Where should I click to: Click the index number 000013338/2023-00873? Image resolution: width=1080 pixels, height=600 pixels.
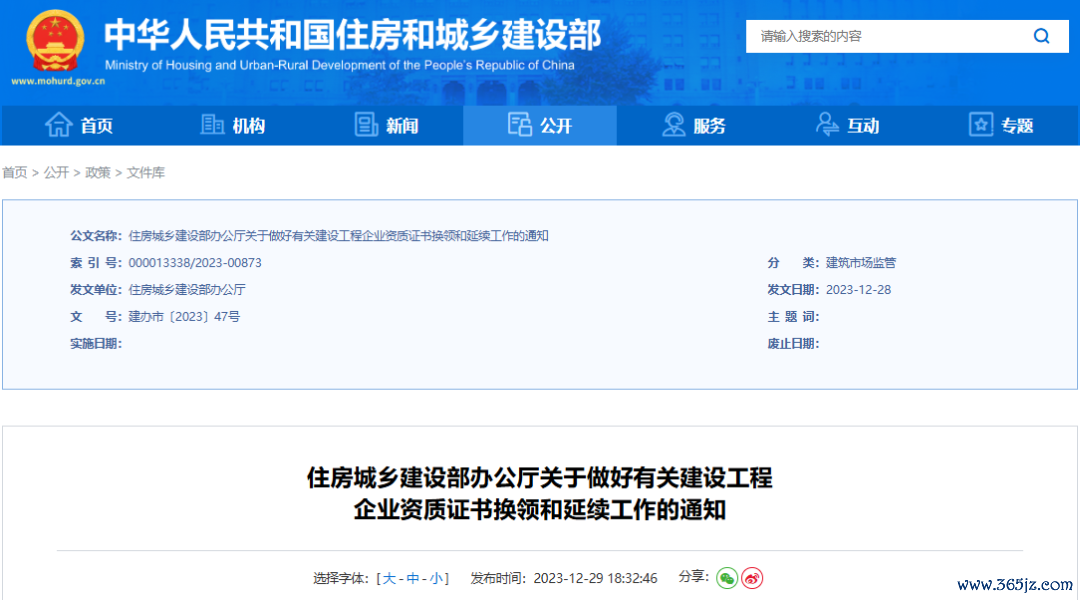click(195, 262)
